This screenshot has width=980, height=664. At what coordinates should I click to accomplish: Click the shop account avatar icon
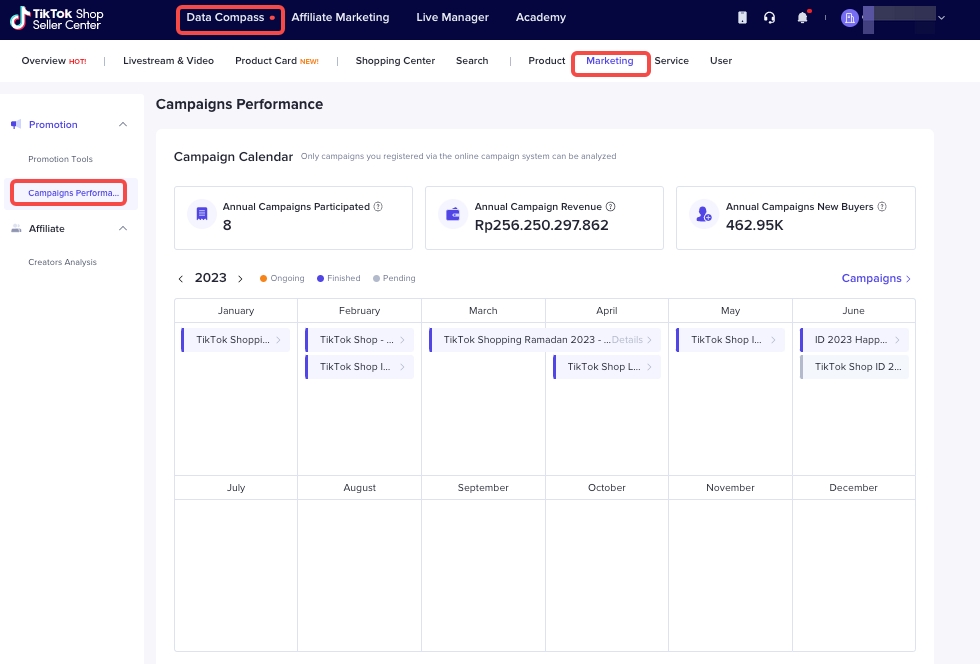(850, 18)
